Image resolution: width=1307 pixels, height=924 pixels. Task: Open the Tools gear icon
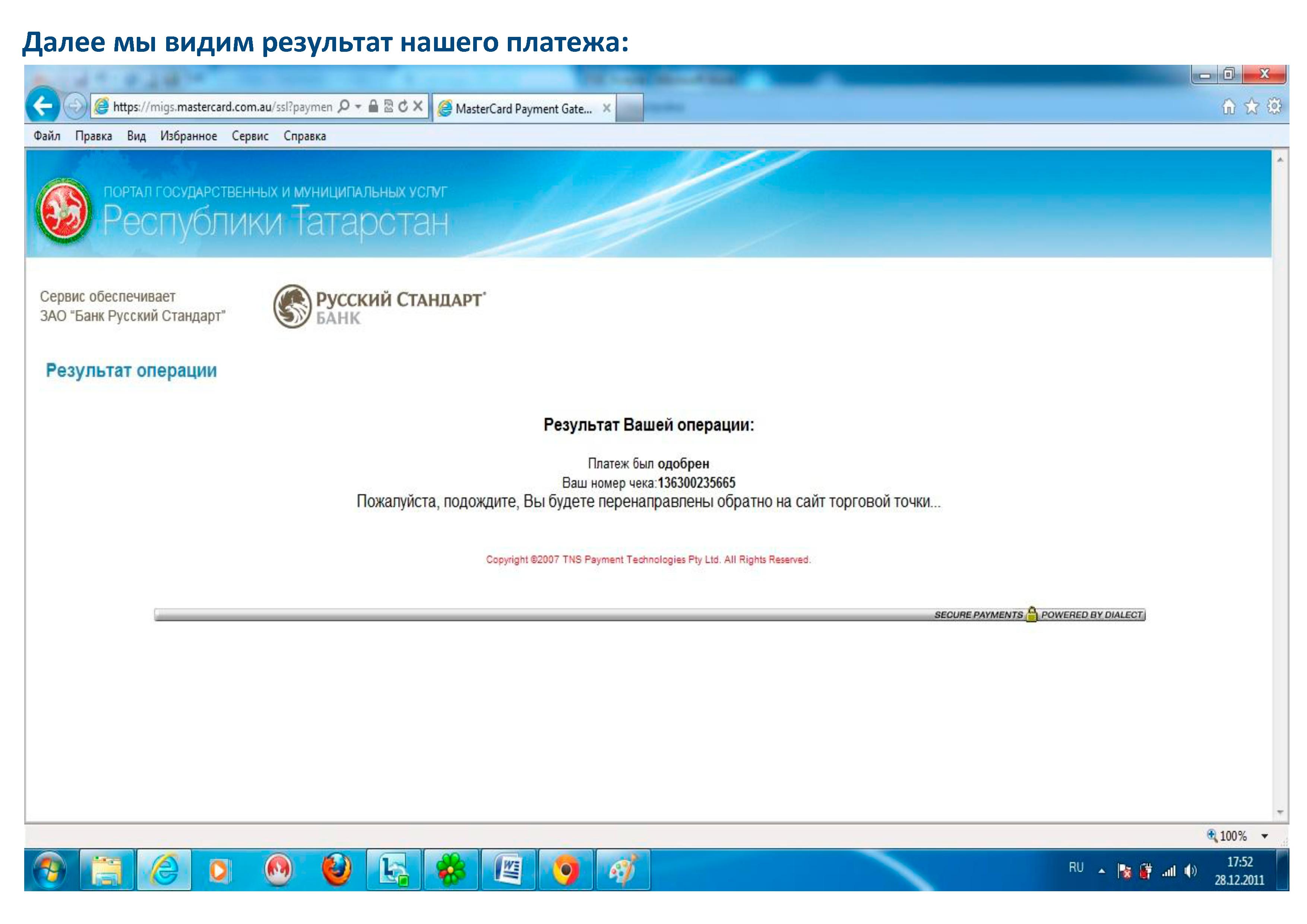pos(1274,106)
